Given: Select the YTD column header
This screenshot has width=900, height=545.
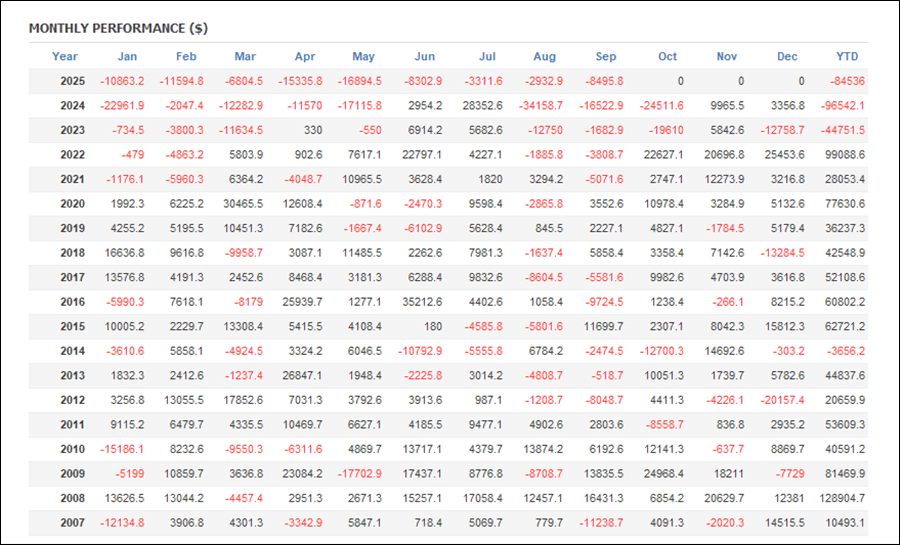Looking at the screenshot, I should pyautogui.click(x=847, y=57).
